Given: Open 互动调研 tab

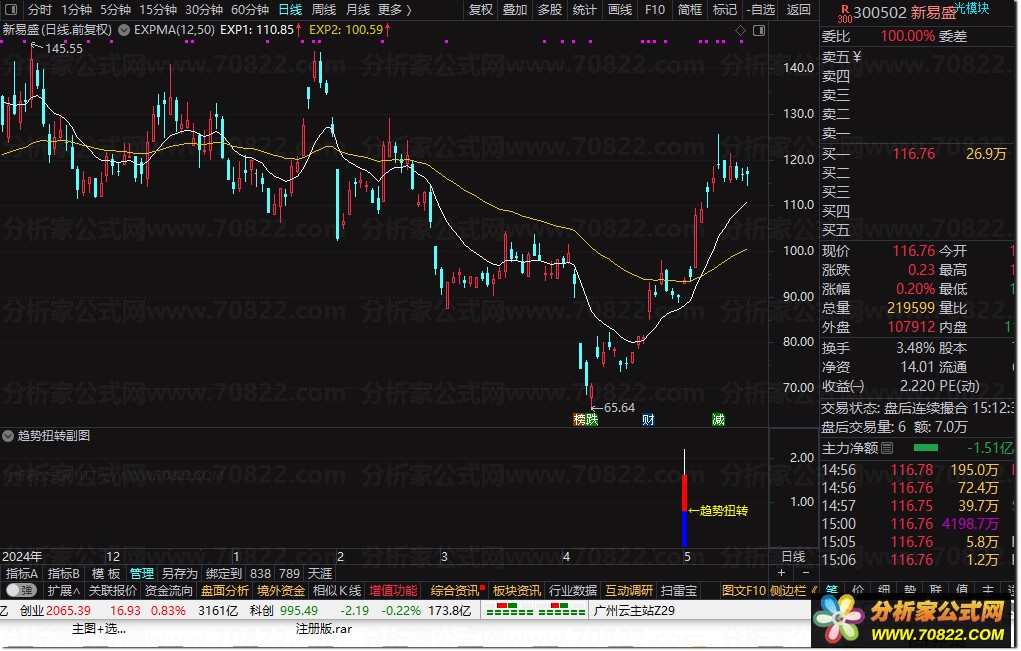Looking at the screenshot, I should pos(628,590).
